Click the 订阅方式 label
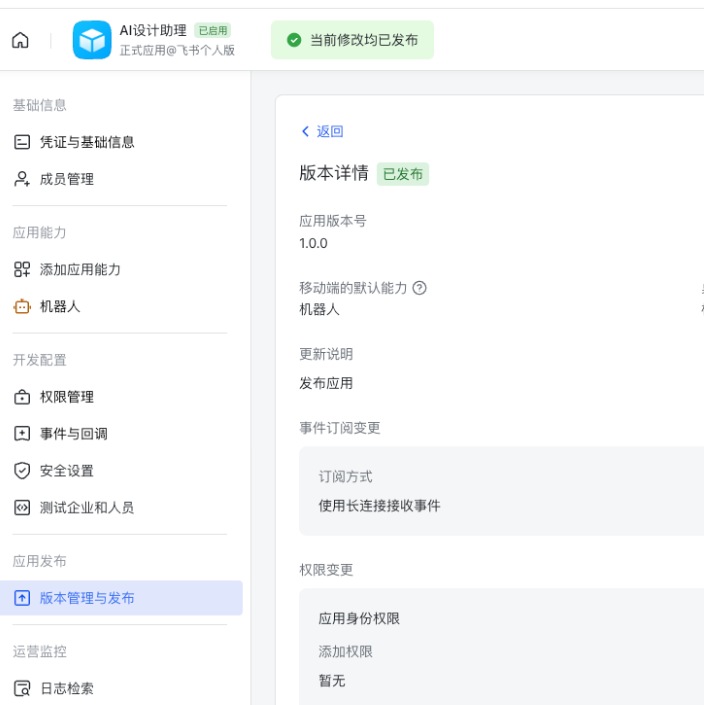Viewport: 704px width, 705px height. click(x=345, y=477)
